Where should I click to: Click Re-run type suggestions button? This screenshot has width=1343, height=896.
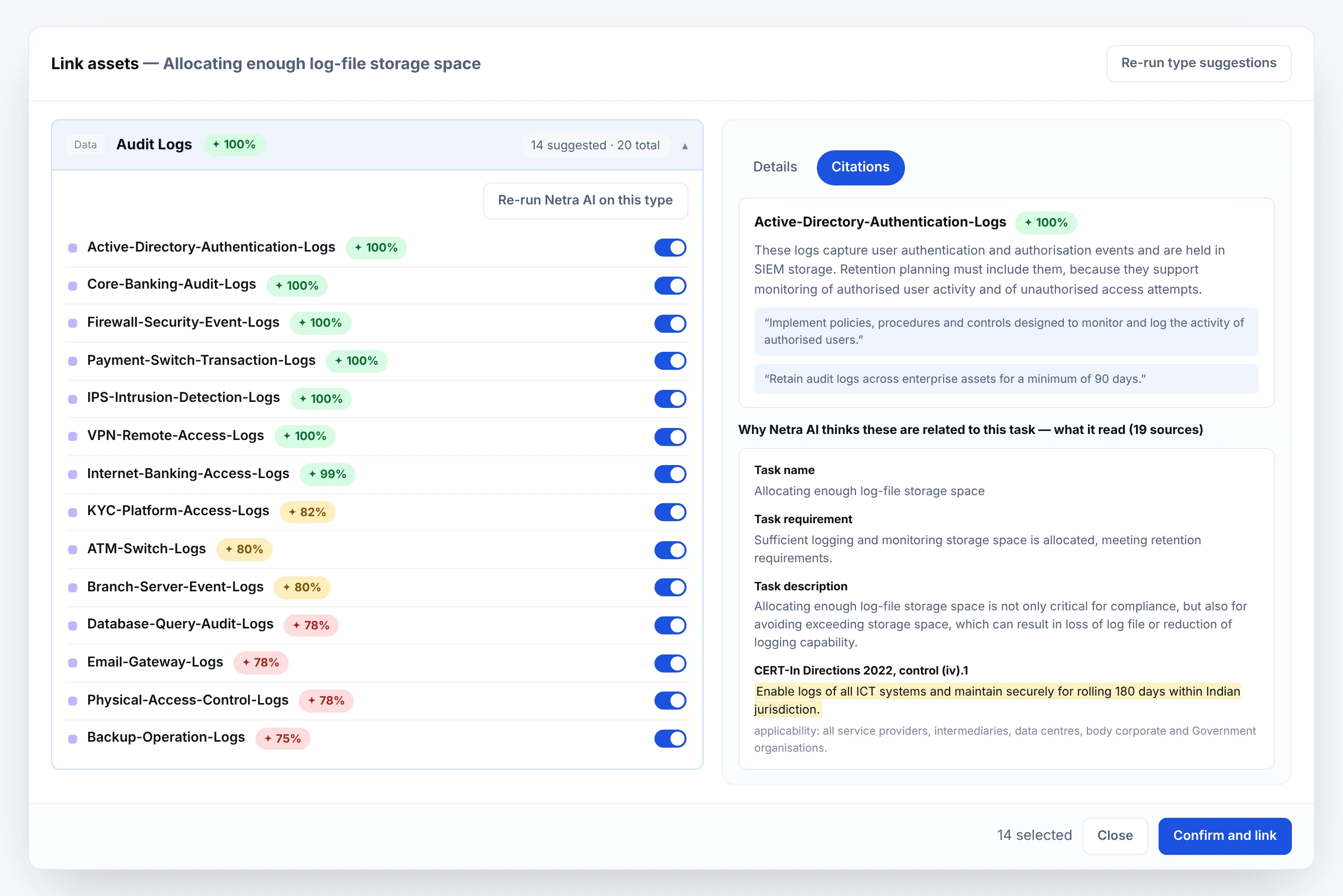tap(1198, 63)
